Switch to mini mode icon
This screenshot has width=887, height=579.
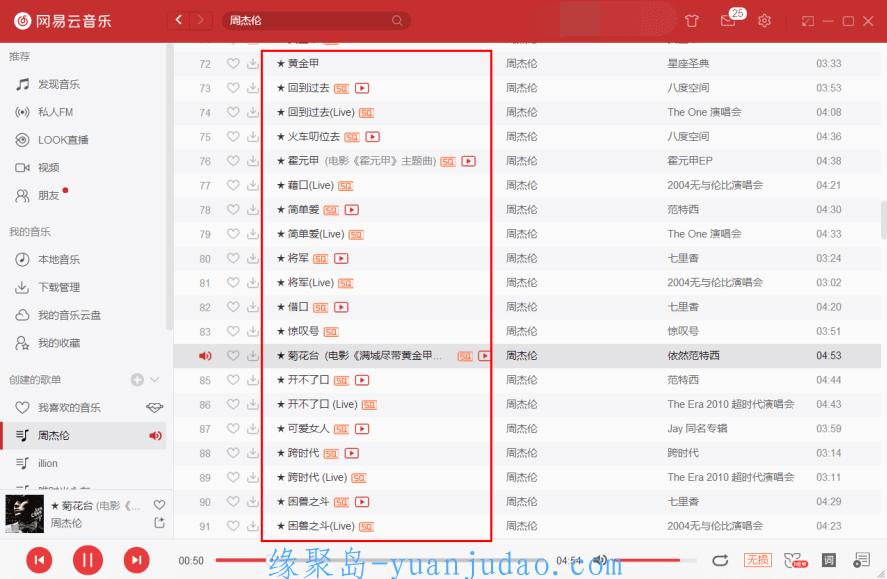coord(808,21)
